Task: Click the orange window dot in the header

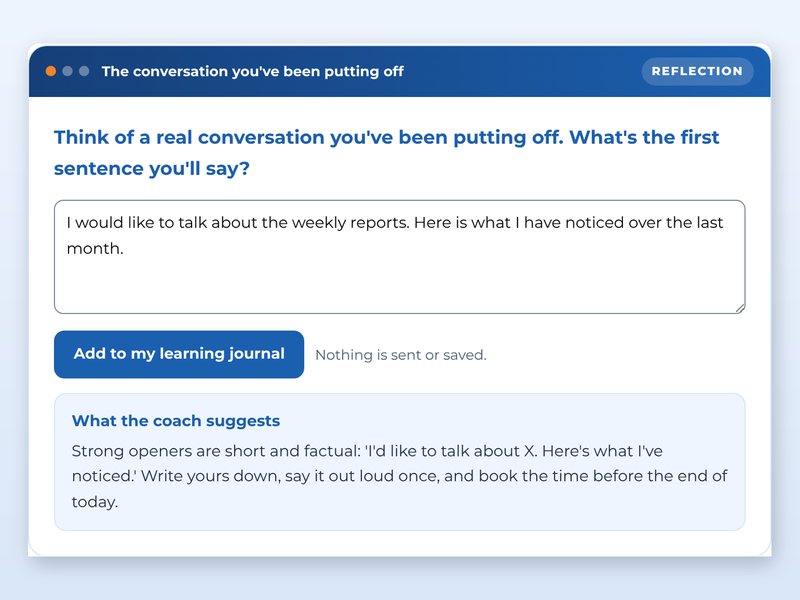Action: (x=51, y=71)
